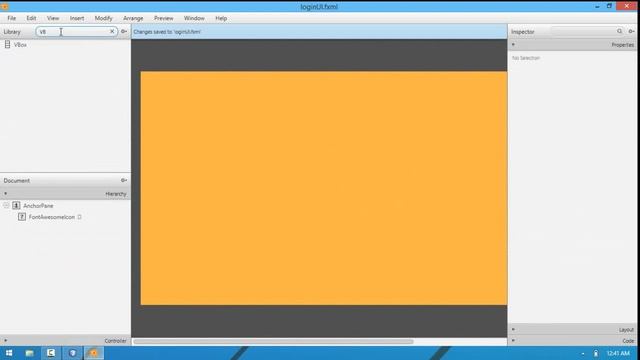Click the taskbar clock showing 12:41 AM

(618, 353)
